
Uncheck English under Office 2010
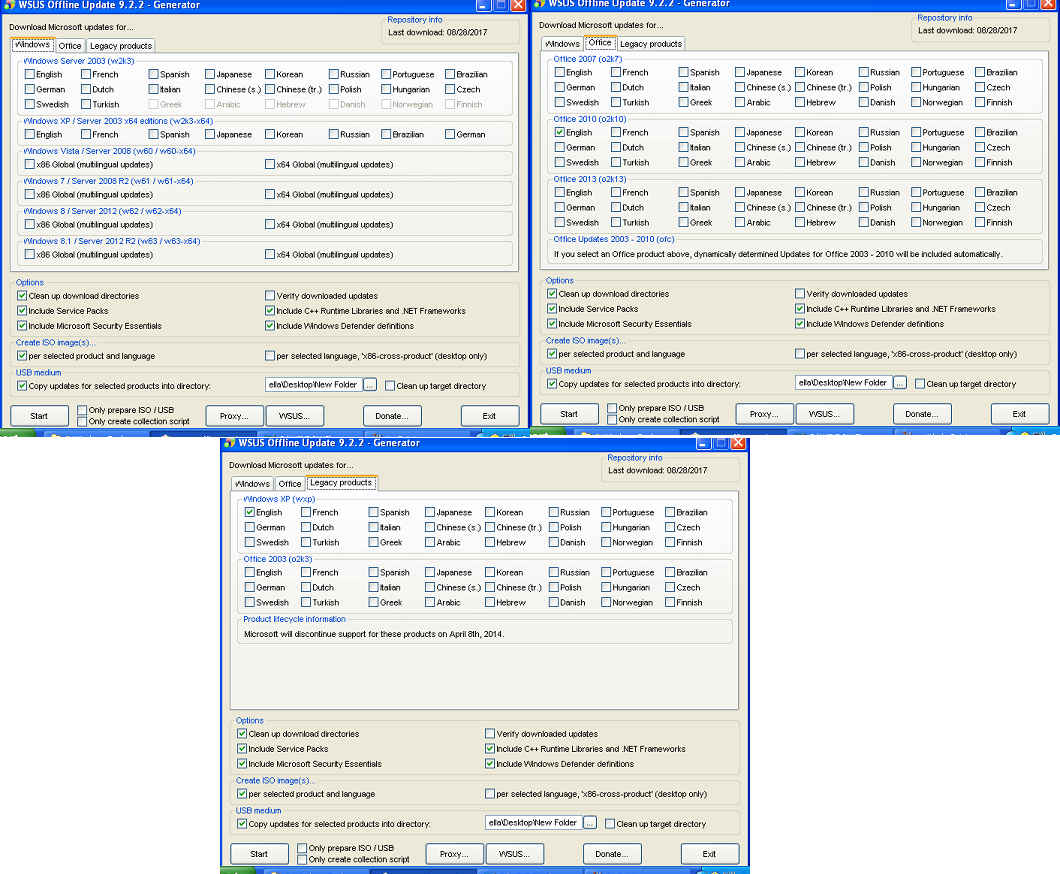[x=560, y=132]
